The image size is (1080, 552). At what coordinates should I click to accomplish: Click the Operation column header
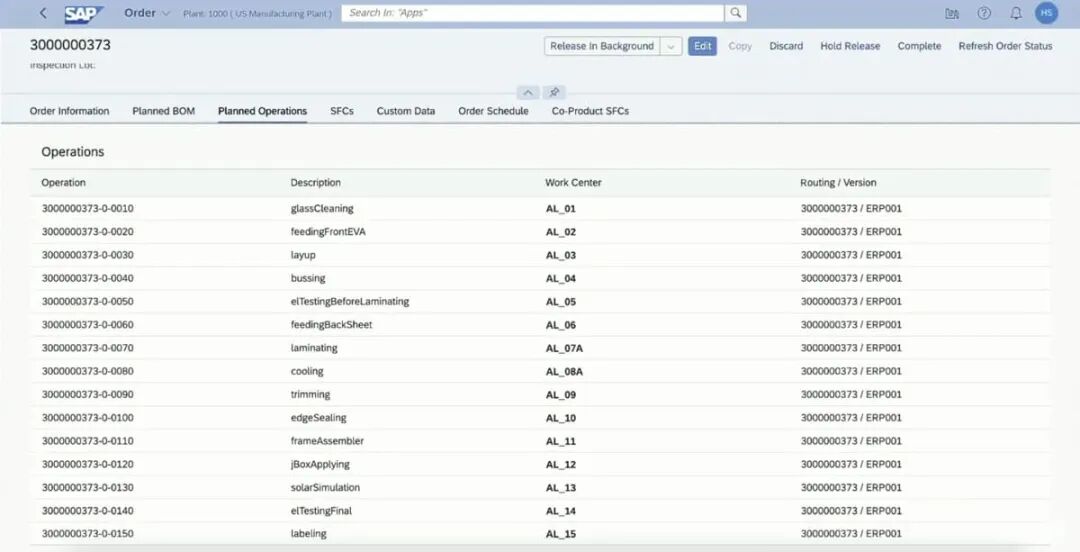pos(63,183)
